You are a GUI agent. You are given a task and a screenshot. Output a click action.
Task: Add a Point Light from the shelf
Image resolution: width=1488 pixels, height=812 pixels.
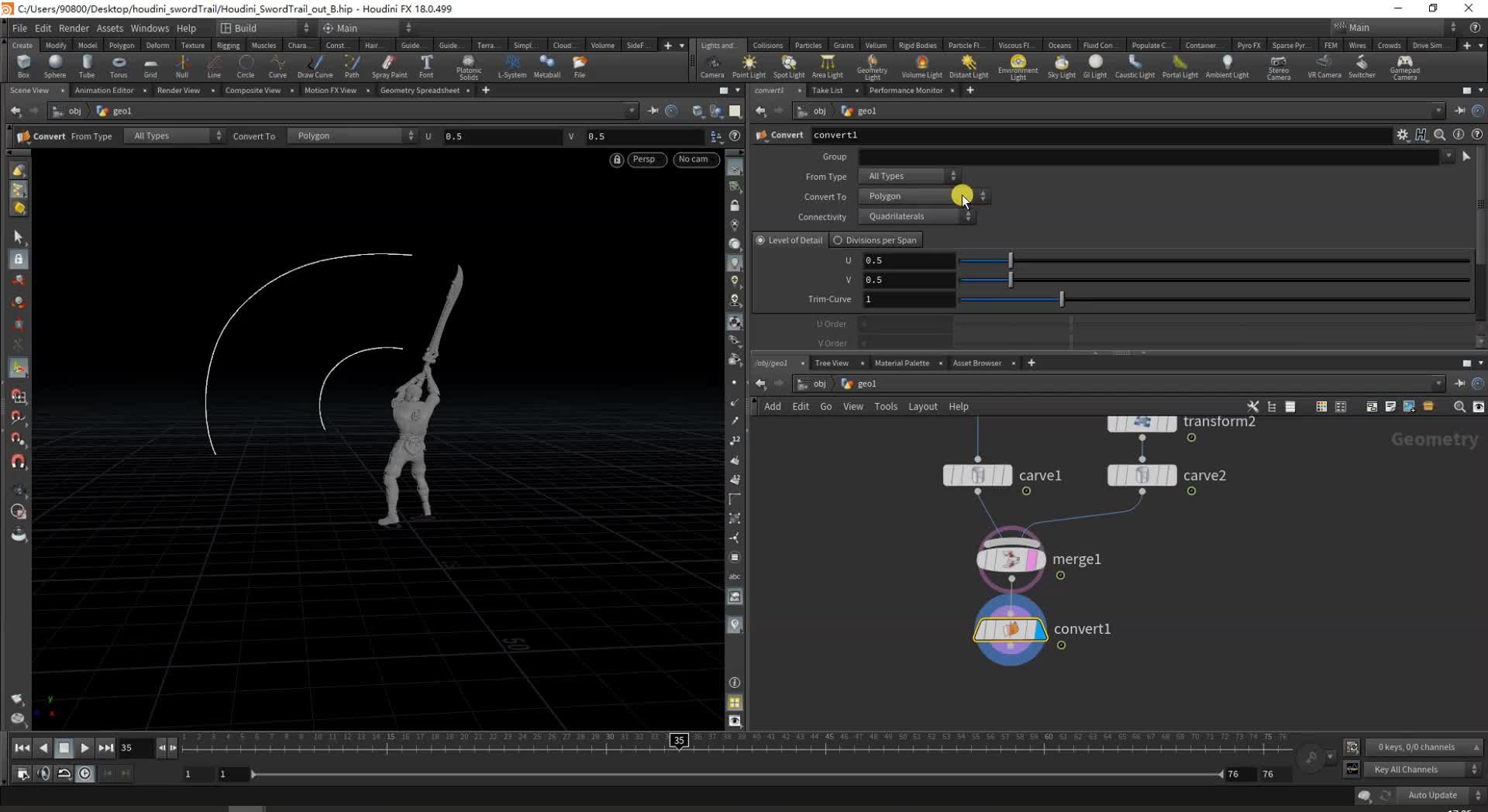pyautogui.click(x=749, y=67)
